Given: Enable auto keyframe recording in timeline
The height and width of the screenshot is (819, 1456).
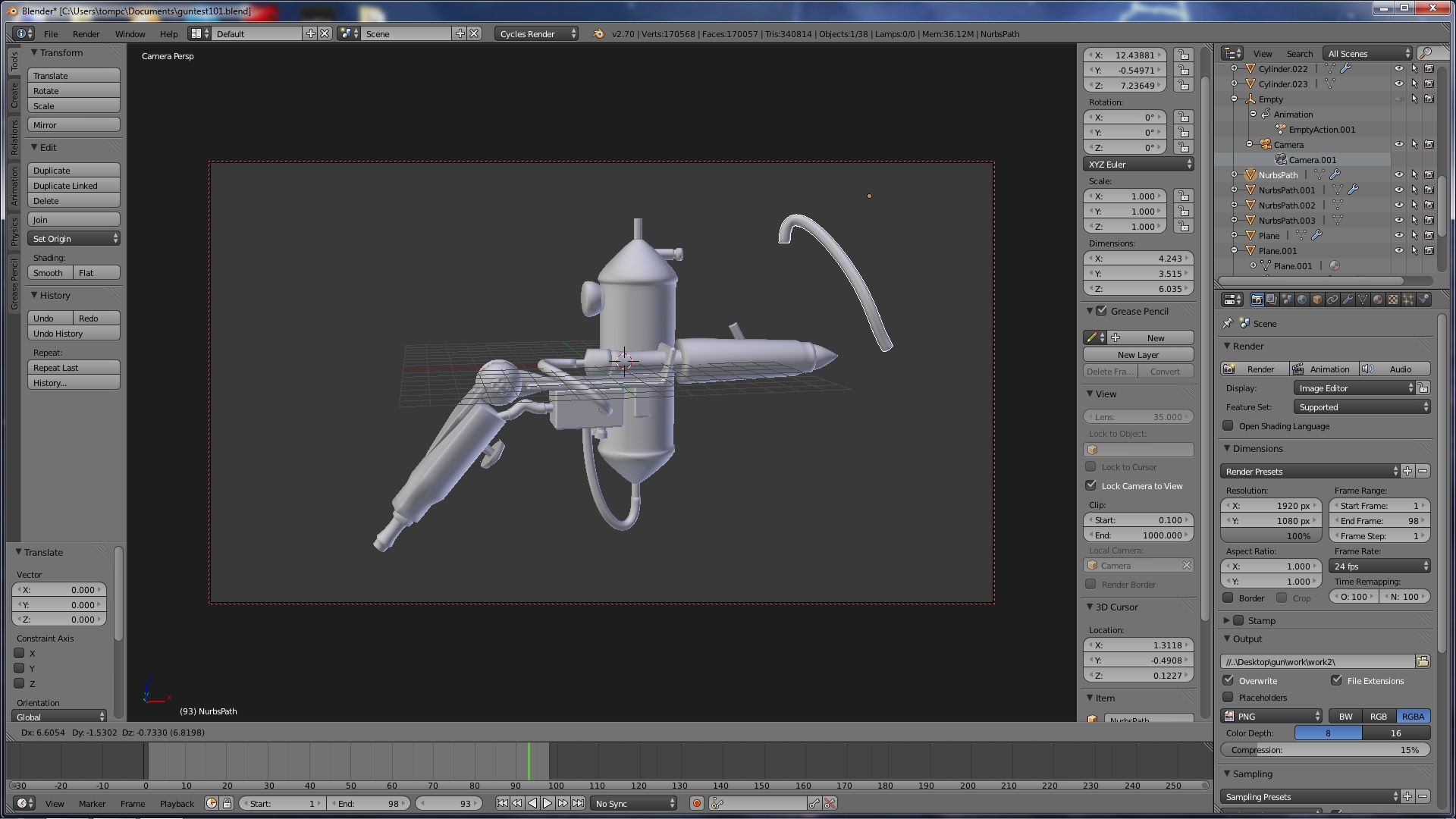Looking at the screenshot, I should (696, 803).
